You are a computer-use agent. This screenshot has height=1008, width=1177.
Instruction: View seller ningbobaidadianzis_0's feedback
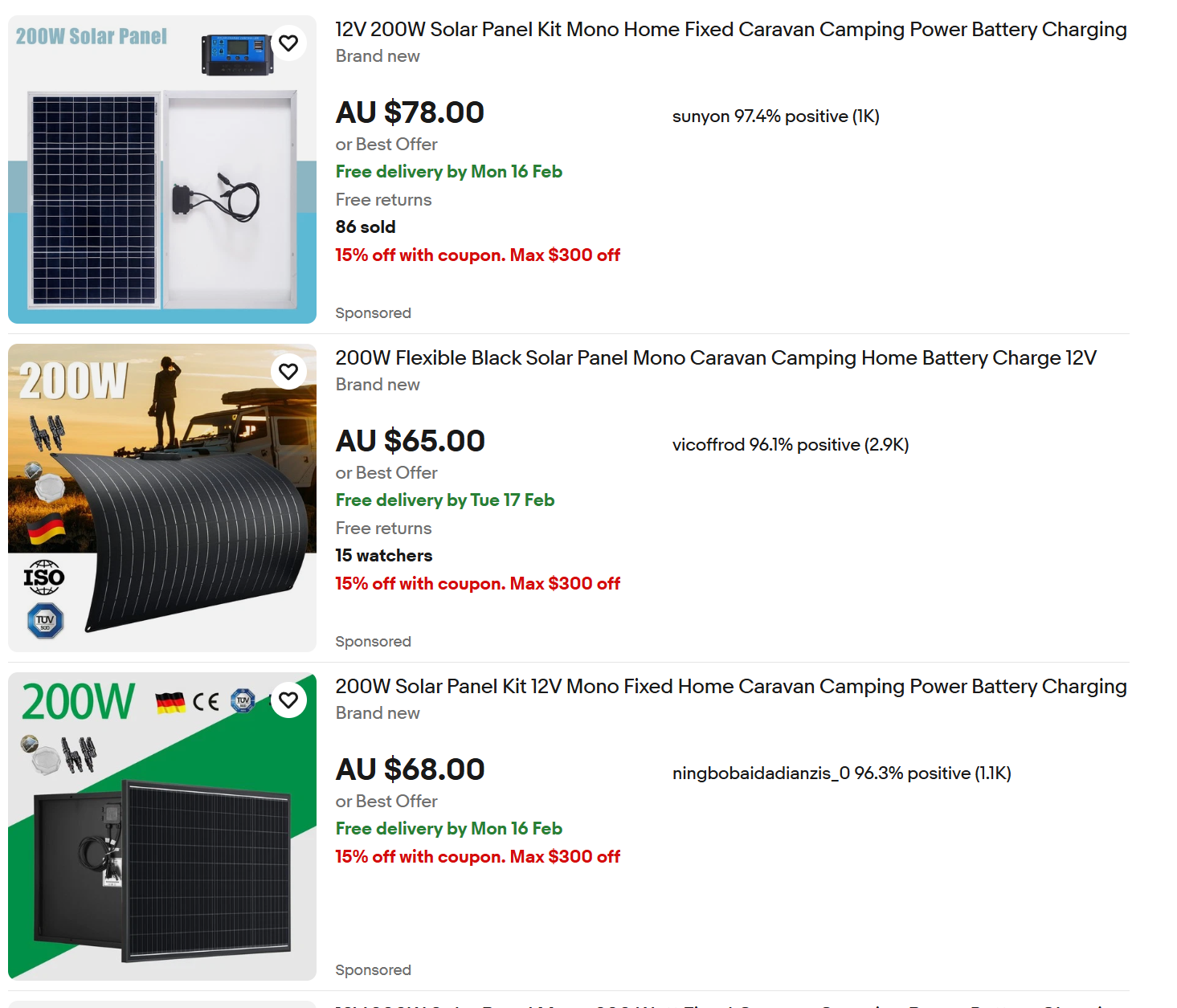[841, 773]
